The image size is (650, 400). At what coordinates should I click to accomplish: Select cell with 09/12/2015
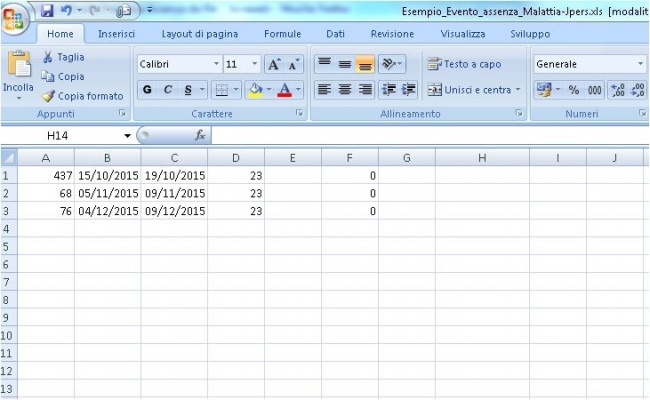[x=175, y=211]
